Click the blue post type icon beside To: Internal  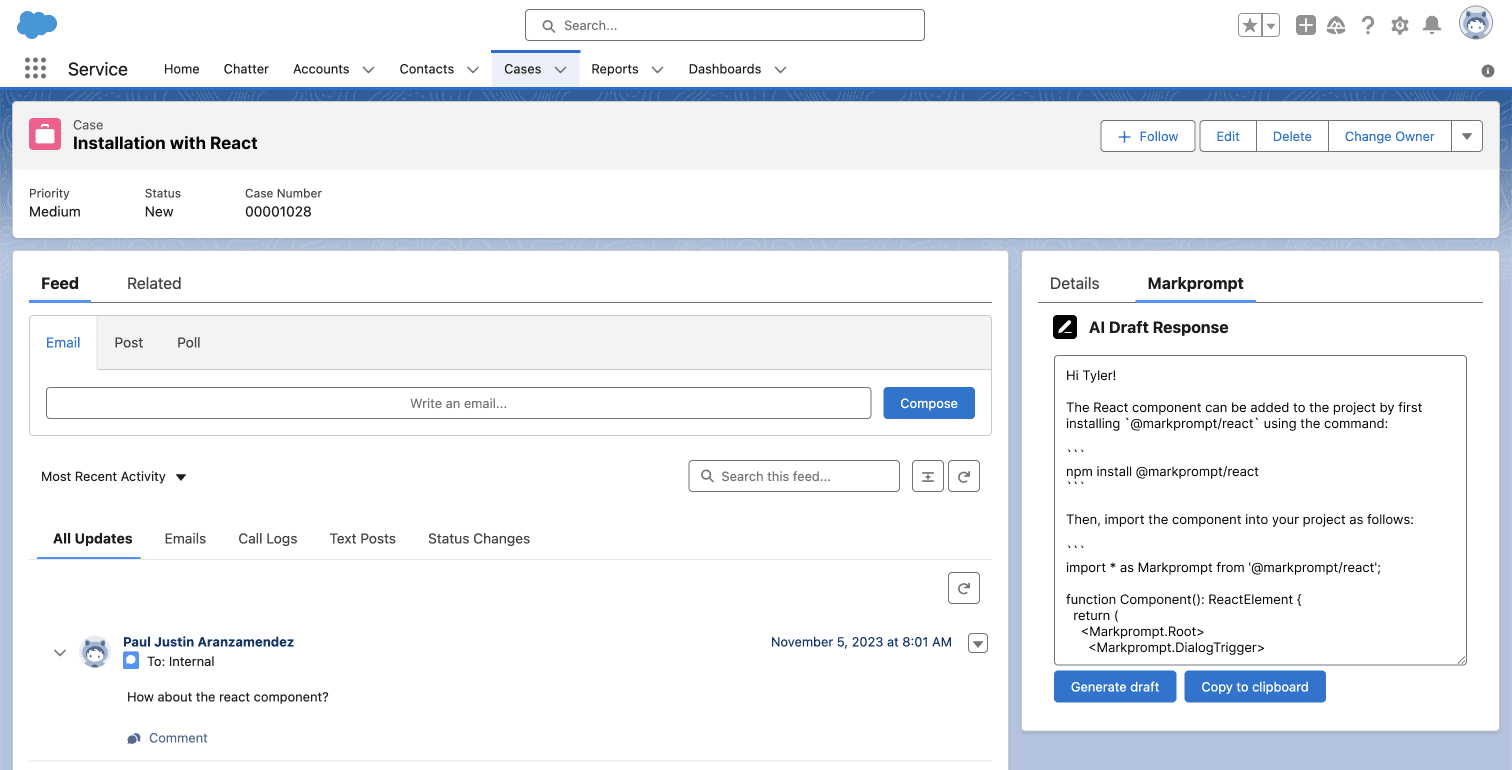[x=131, y=661]
